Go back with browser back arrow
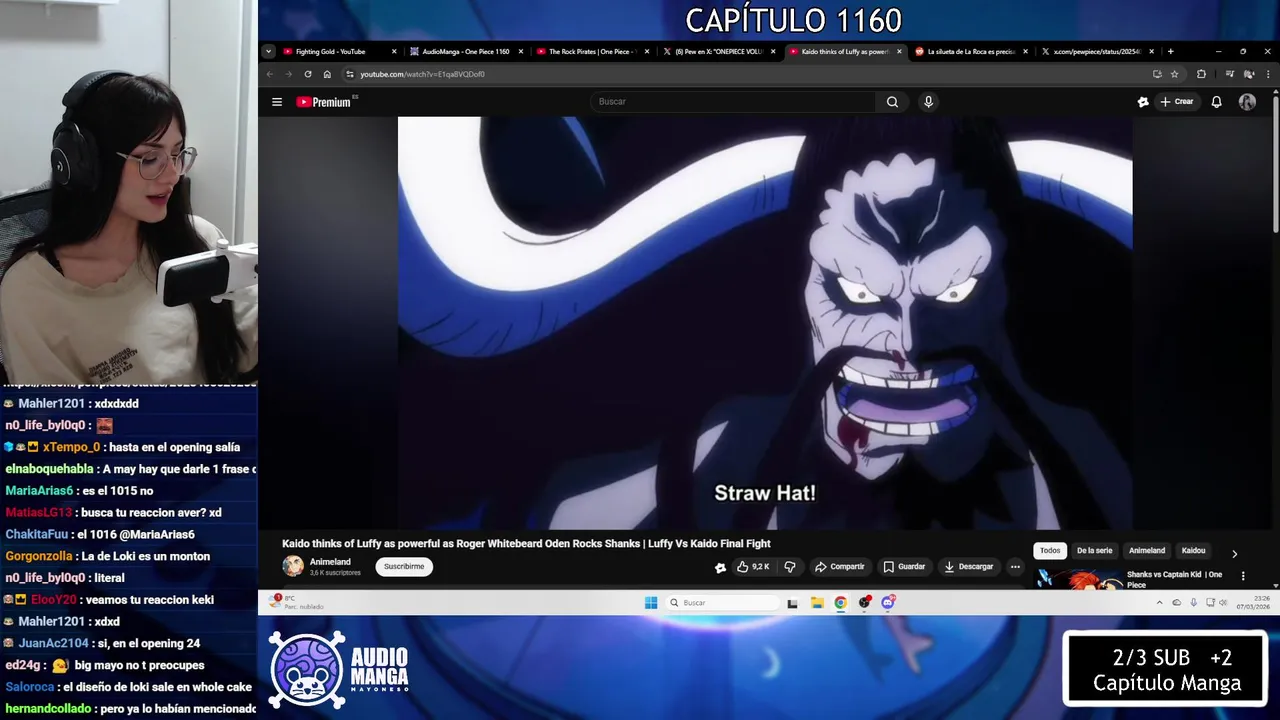The width and height of the screenshot is (1280, 720). [269, 74]
